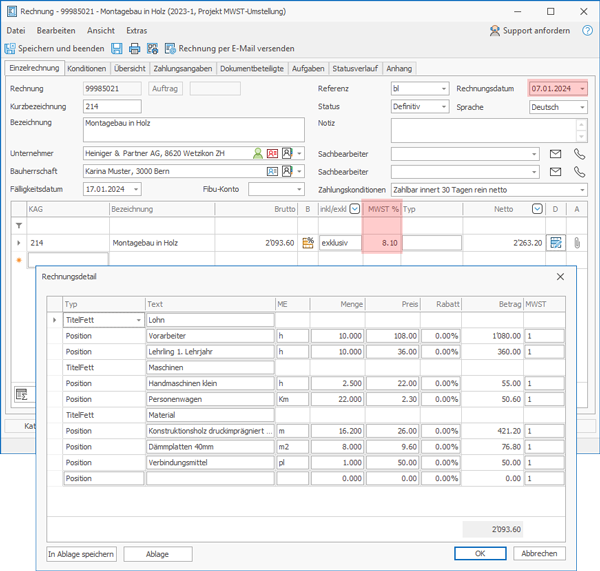Click the Support anfordern link

pyautogui.click(x=530, y=31)
